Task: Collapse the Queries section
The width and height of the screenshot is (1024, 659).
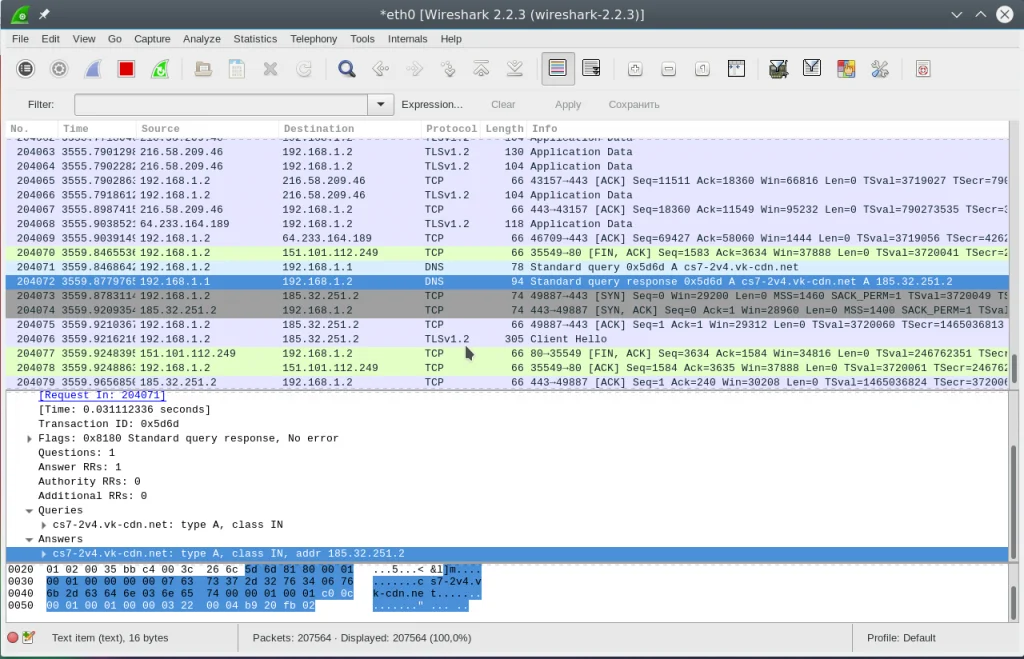Action: click(x=30, y=511)
